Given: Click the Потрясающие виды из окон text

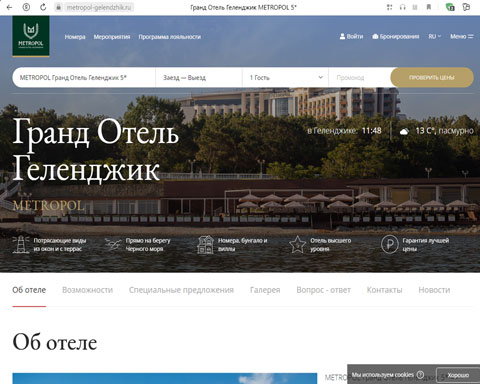Looking at the screenshot, I should [60, 245].
